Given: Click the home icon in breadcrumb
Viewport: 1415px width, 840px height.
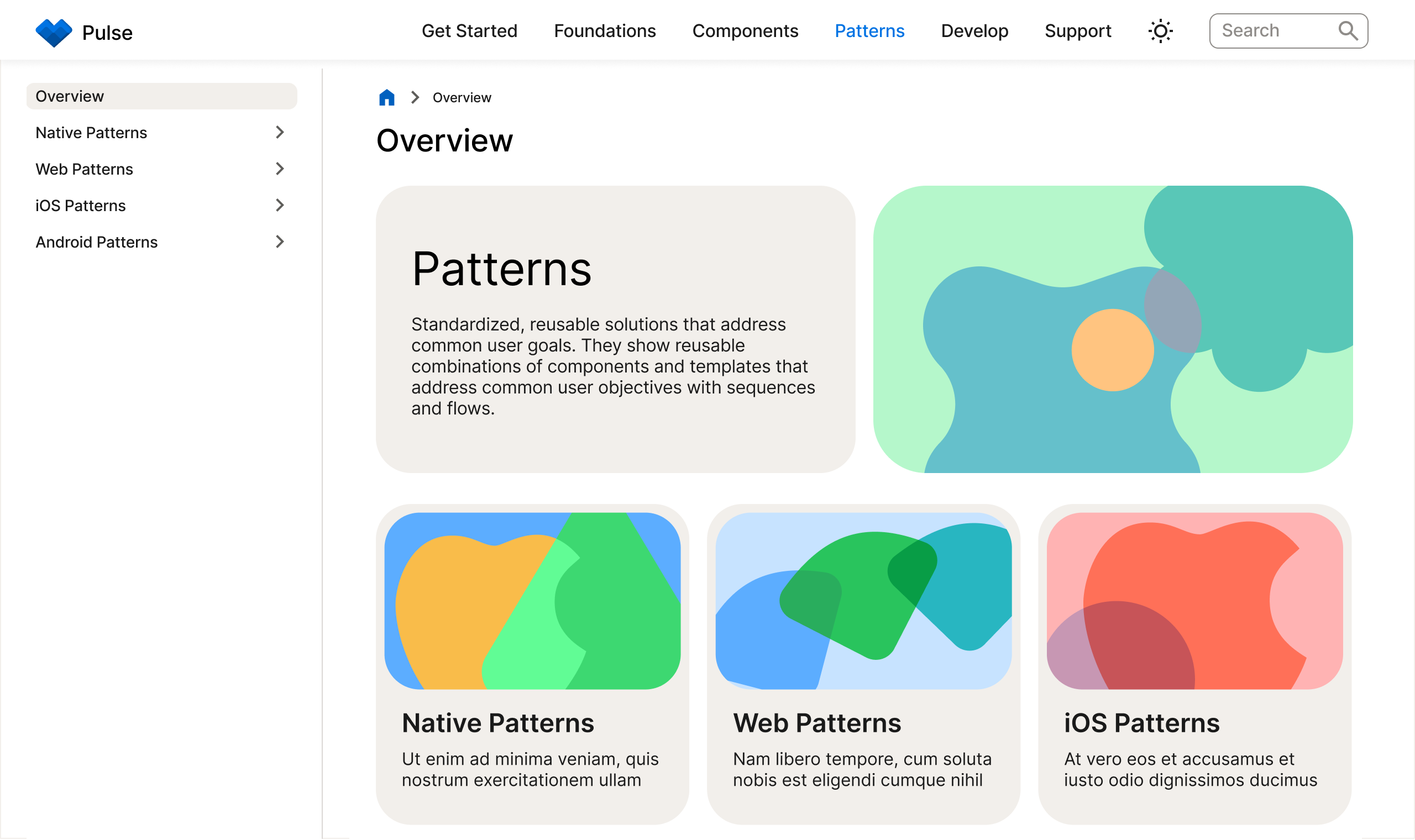Looking at the screenshot, I should 386,97.
